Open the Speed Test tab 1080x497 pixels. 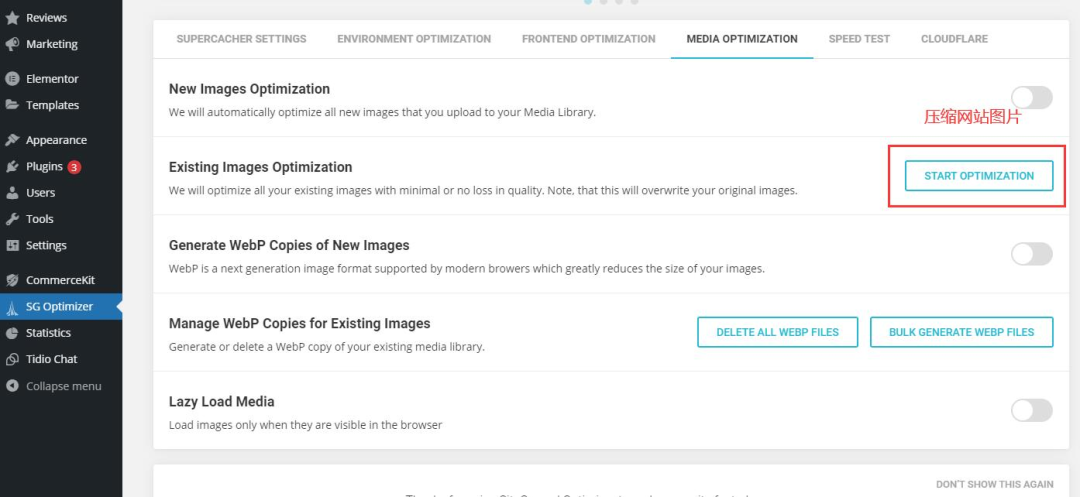[x=859, y=39]
